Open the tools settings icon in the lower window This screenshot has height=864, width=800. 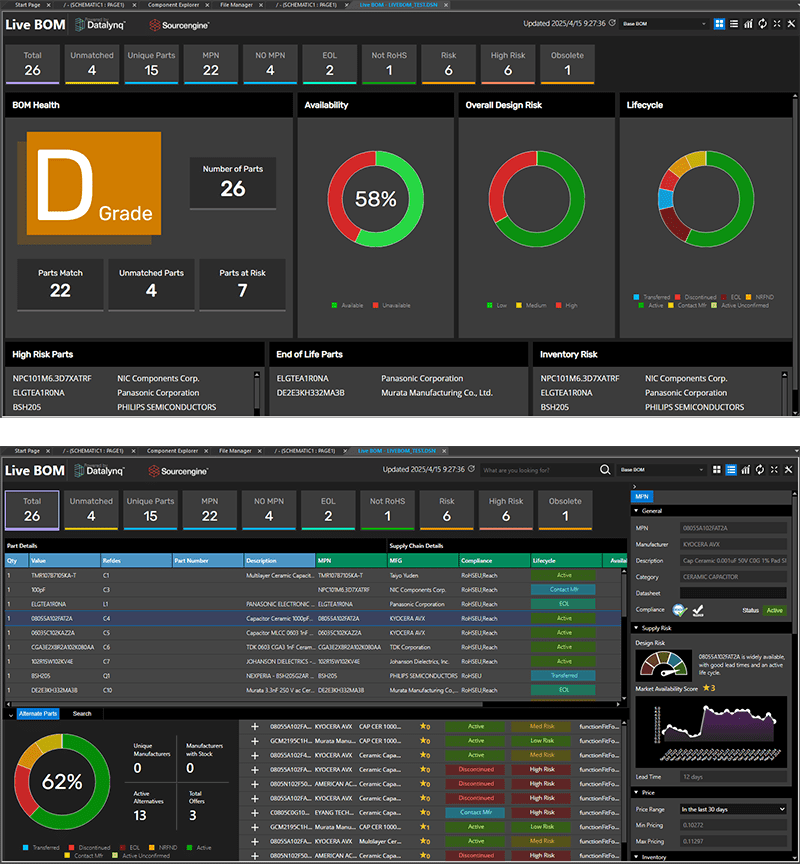tap(788, 469)
